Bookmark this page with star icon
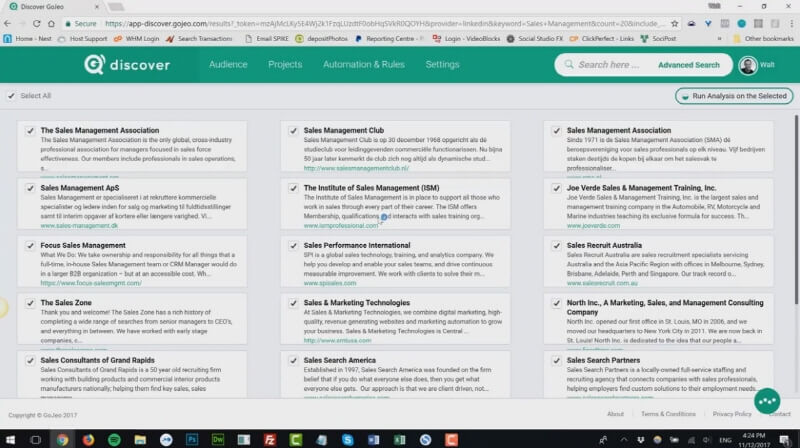The width and height of the screenshot is (800, 448). tap(674, 23)
